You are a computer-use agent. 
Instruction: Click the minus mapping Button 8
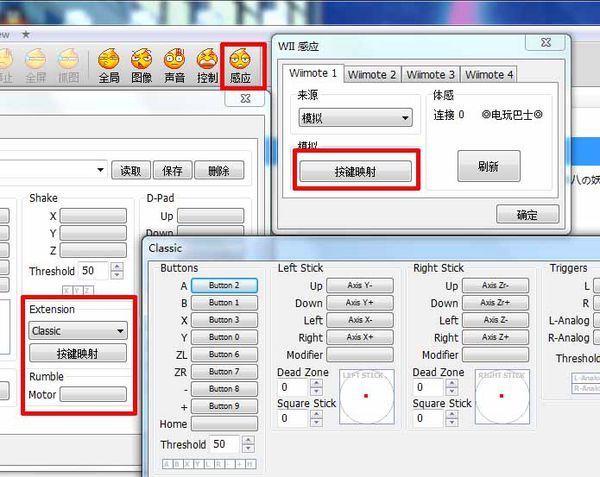point(224,389)
